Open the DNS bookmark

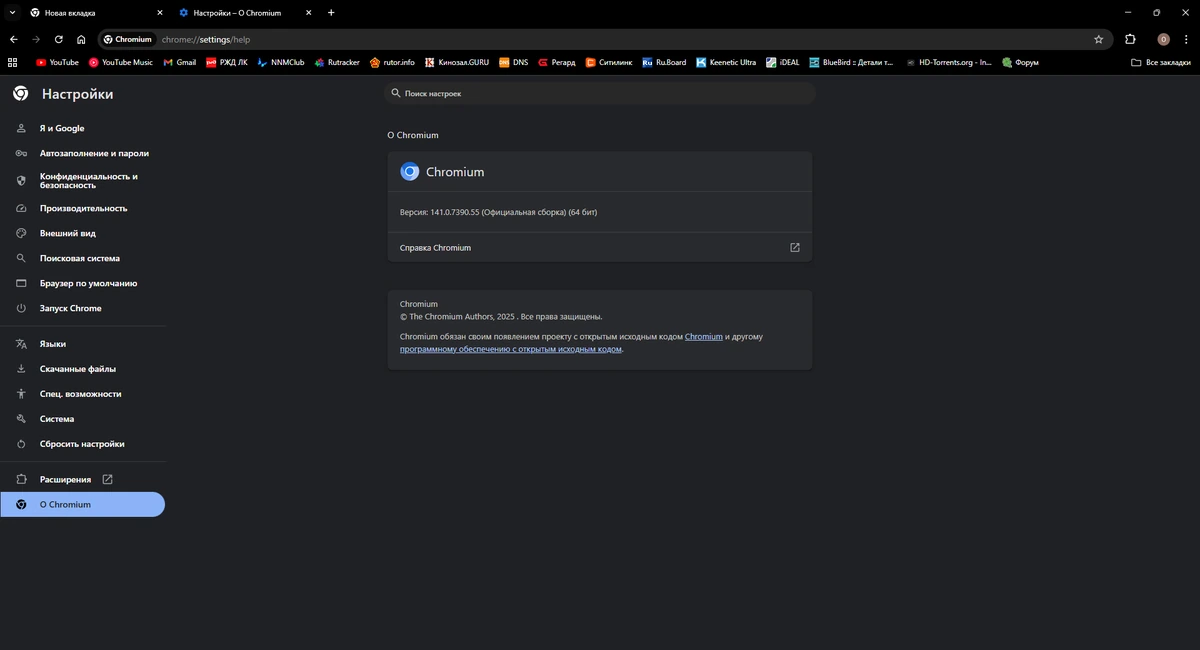[514, 62]
